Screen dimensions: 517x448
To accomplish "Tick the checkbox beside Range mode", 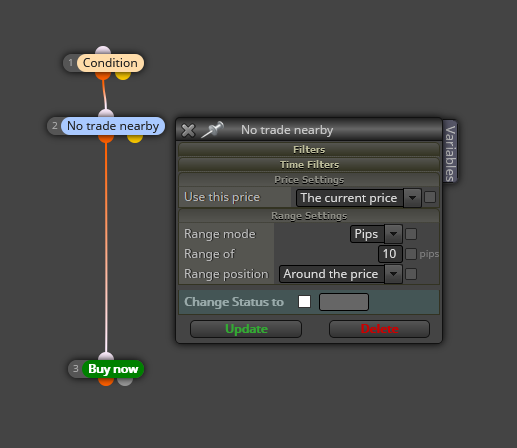I will click(x=411, y=234).
